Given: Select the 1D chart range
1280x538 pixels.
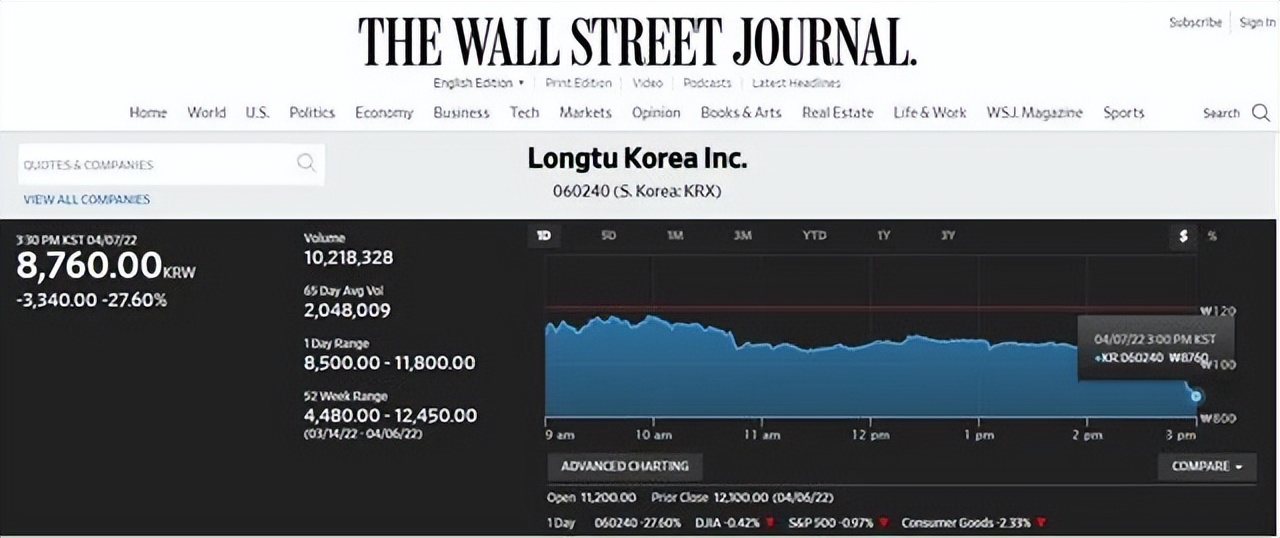Looking at the screenshot, I should (x=544, y=236).
